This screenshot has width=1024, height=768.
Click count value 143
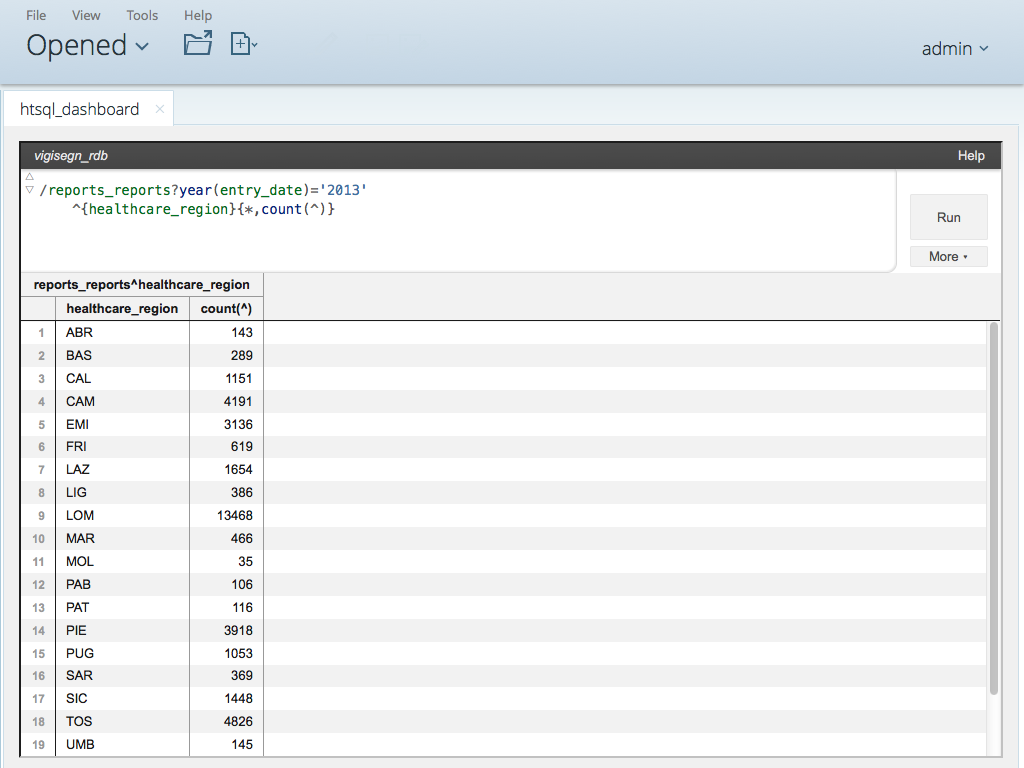click(x=242, y=332)
